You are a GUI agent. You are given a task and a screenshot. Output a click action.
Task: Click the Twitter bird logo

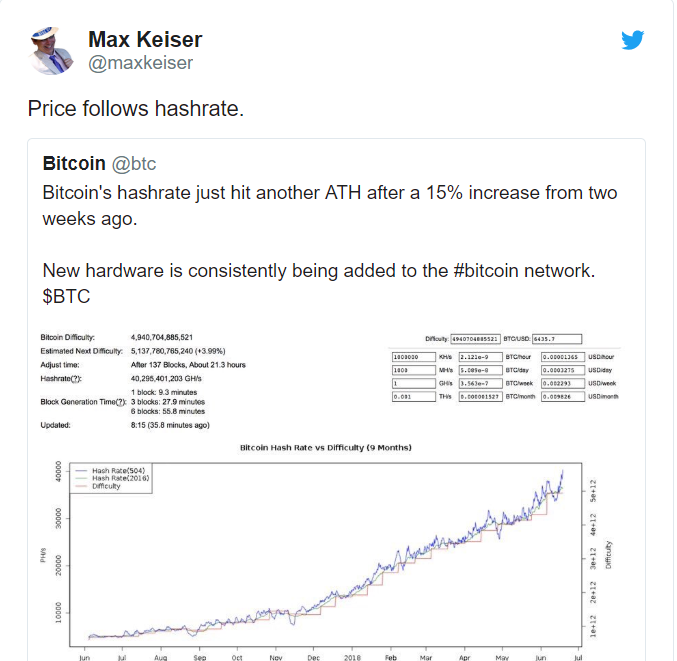(x=632, y=41)
